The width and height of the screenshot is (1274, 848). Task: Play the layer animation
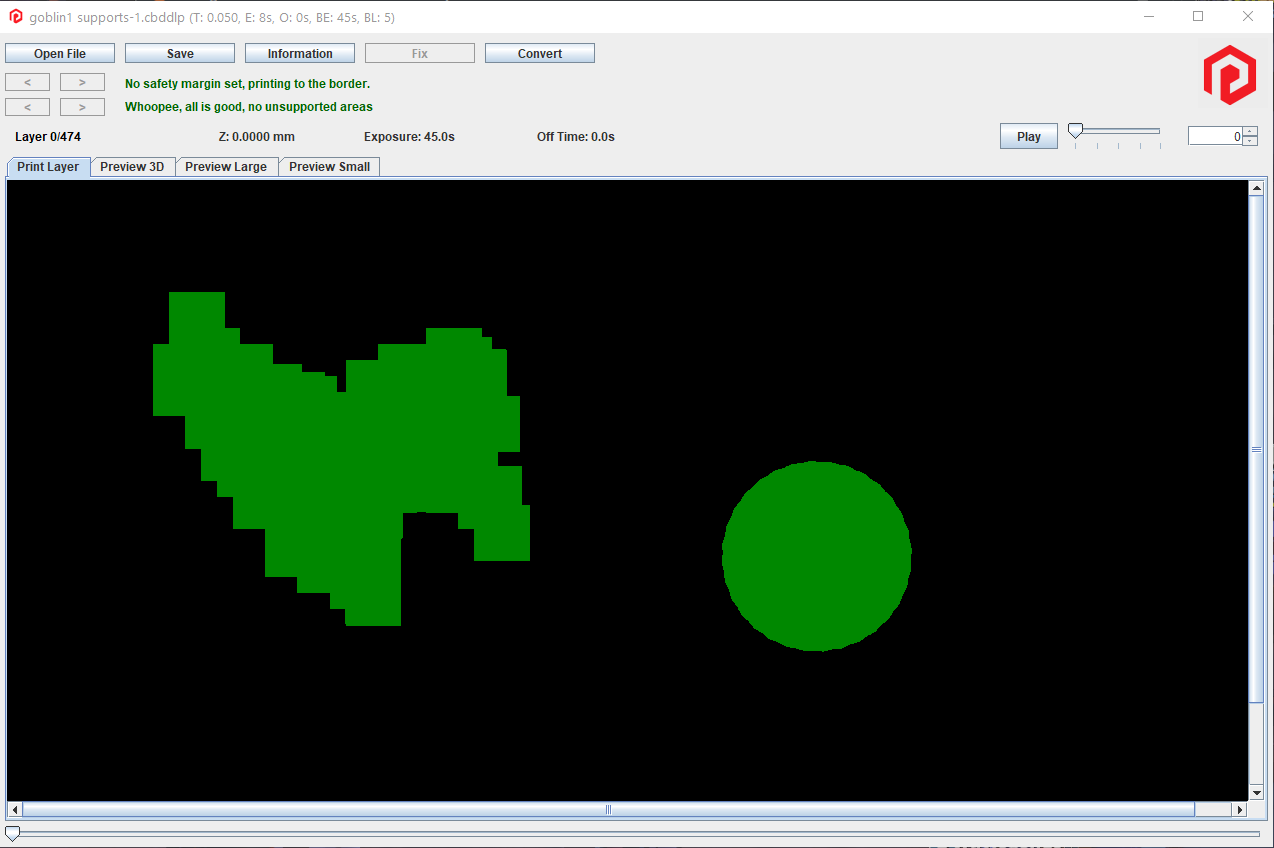tap(1028, 135)
